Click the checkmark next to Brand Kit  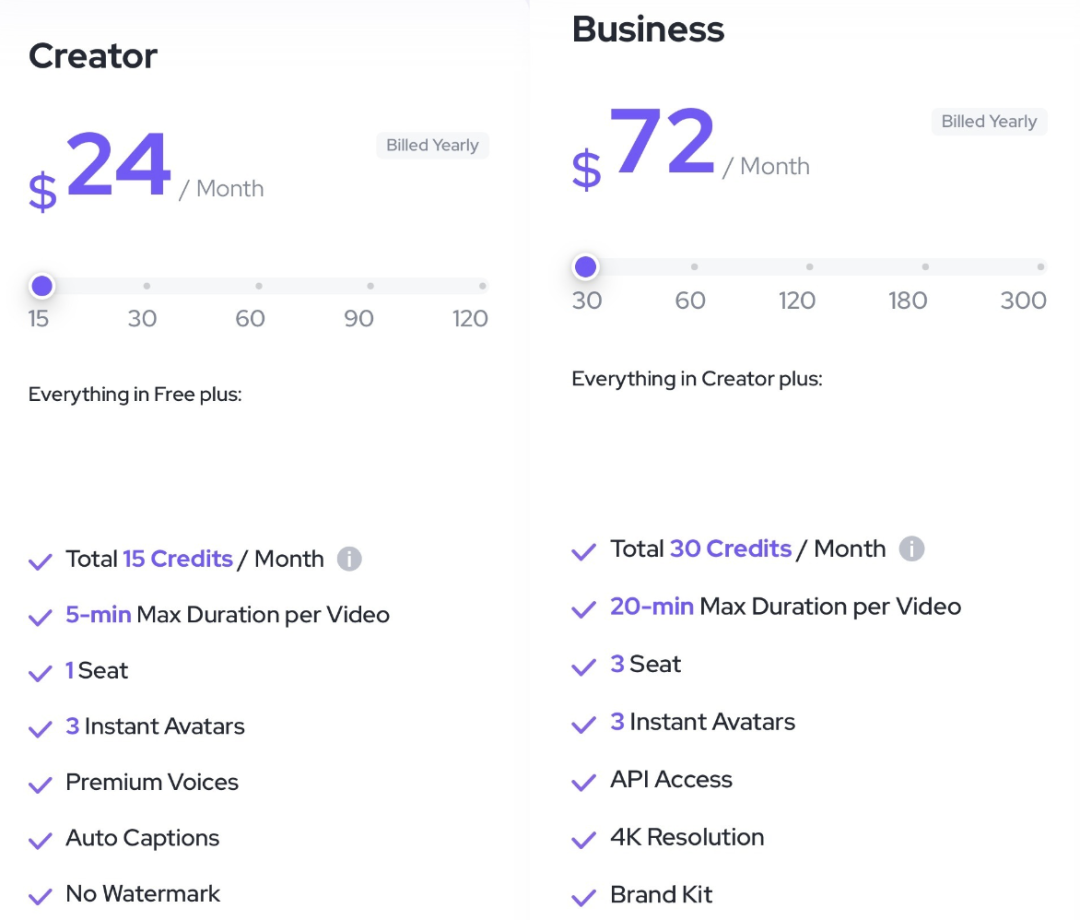pos(584,897)
